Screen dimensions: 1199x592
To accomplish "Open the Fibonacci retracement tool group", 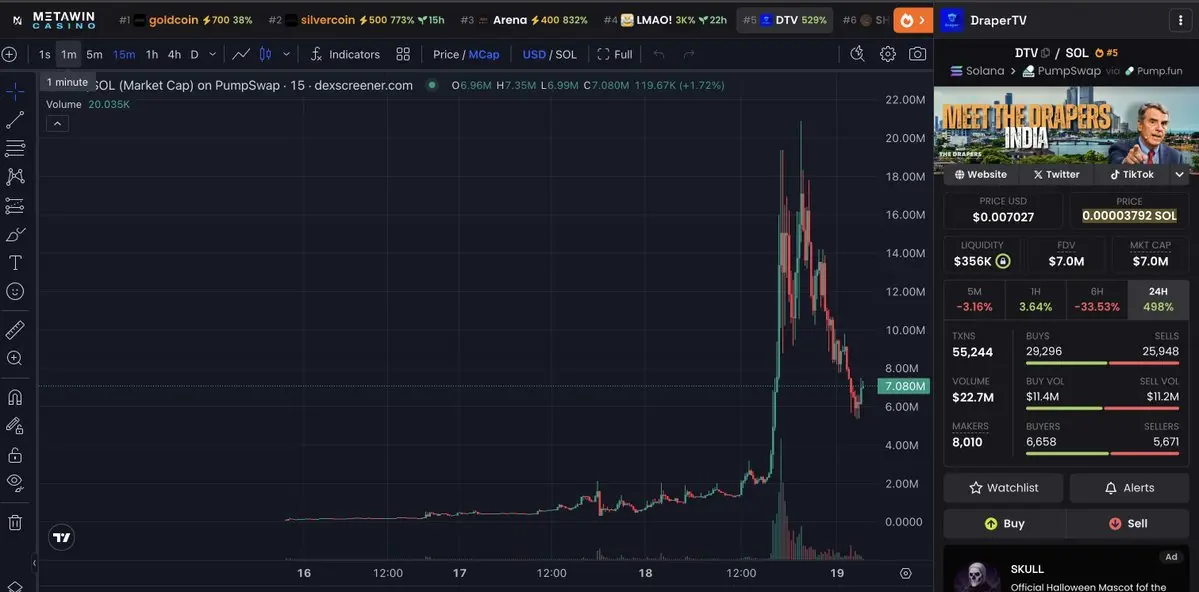I will (x=15, y=148).
